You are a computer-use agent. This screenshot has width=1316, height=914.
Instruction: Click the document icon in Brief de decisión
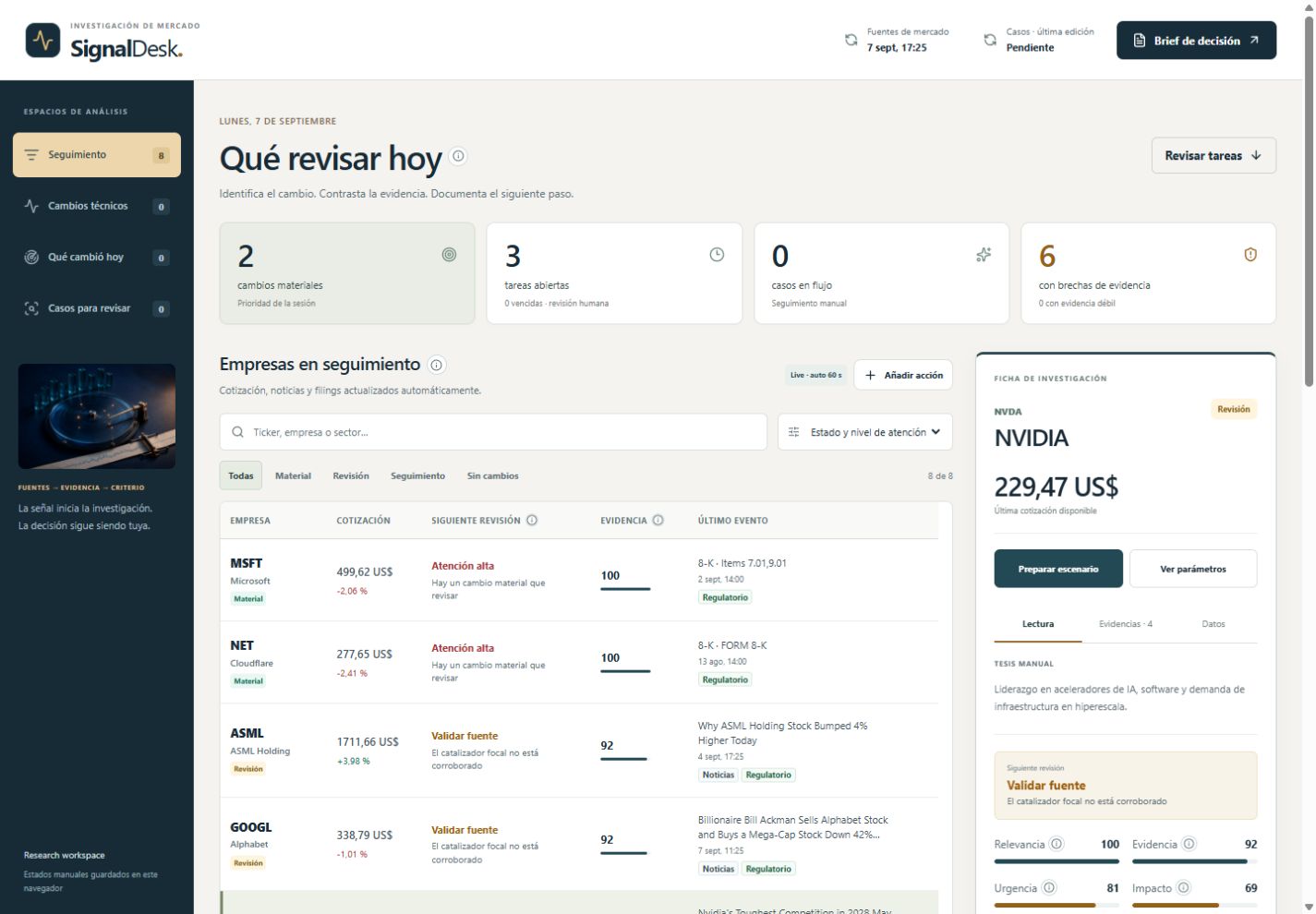coord(1140,41)
